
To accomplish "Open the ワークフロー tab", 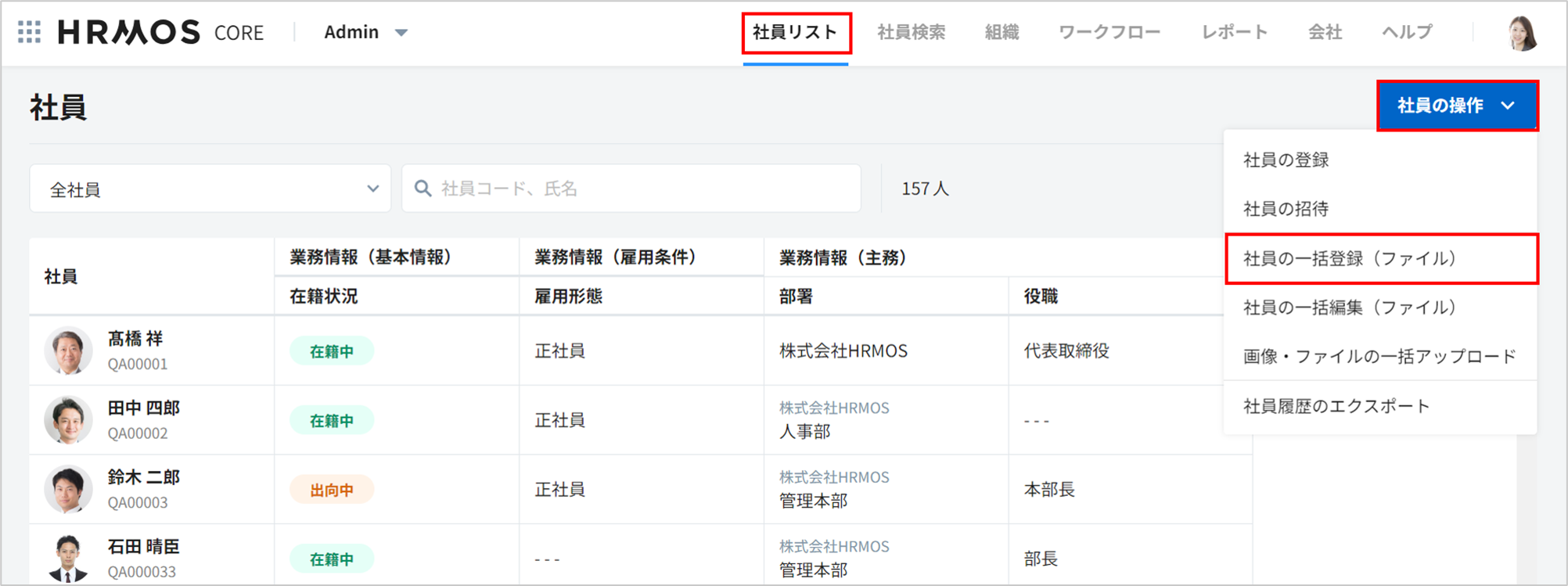I will [x=1109, y=32].
